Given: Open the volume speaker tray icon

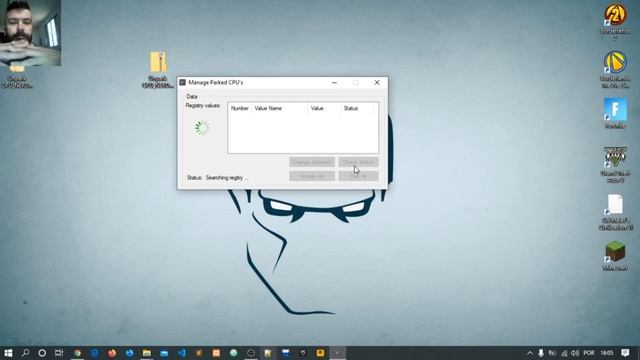Looking at the screenshot, I should (x=575, y=353).
